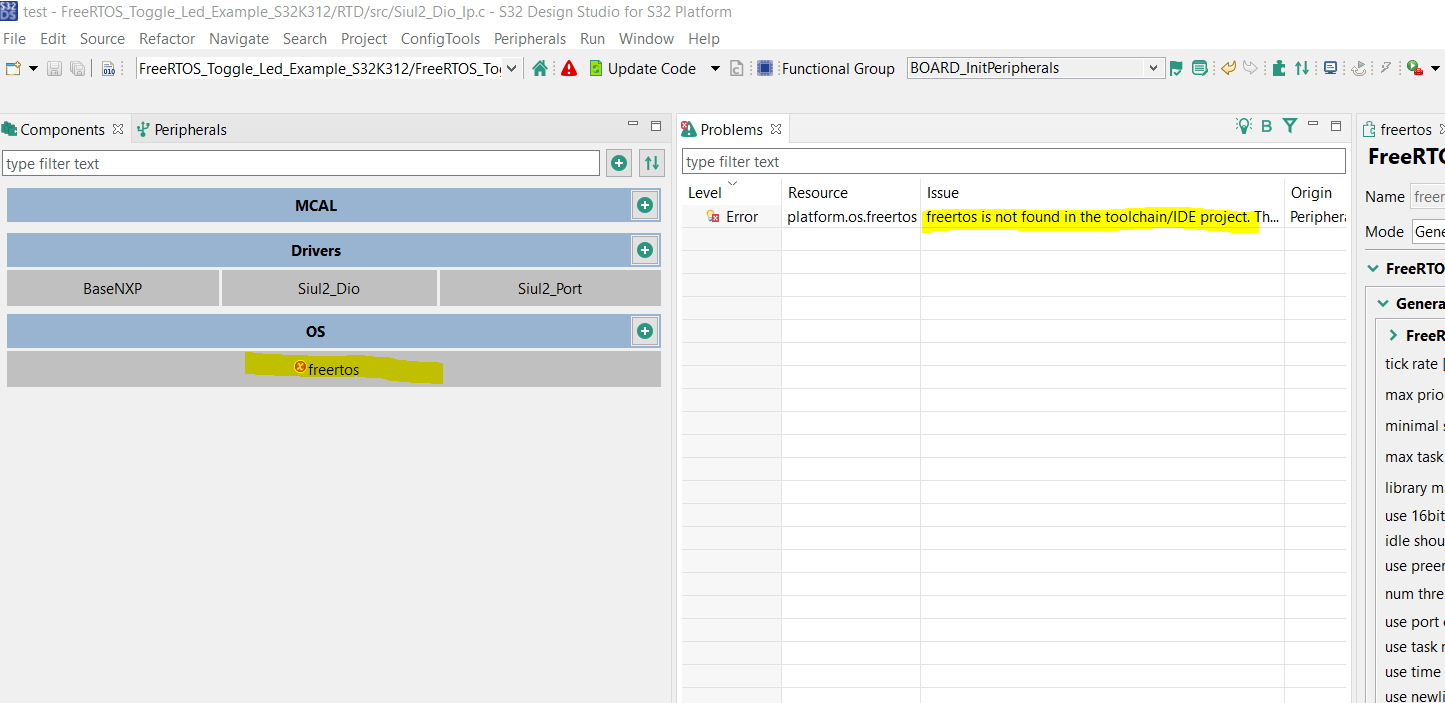Sort problems by Level column header
The image size is (1445, 703).
[x=732, y=192]
